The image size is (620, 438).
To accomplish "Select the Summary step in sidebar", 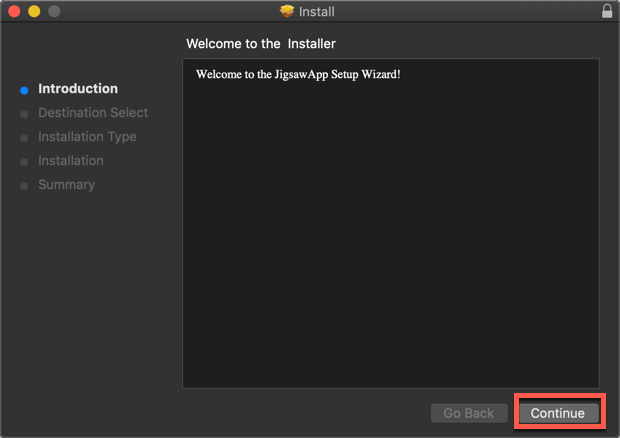I will (66, 185).
